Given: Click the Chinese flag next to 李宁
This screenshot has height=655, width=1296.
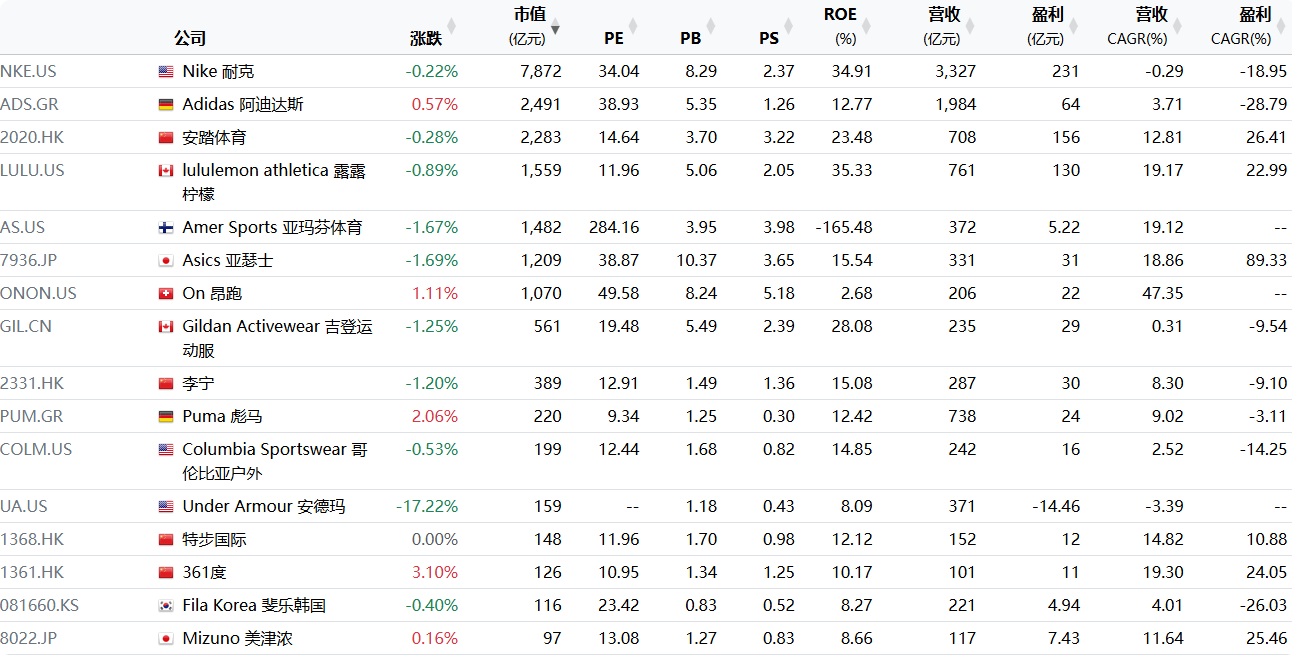Looking at the screenshot, I should (x=166, y=384).
